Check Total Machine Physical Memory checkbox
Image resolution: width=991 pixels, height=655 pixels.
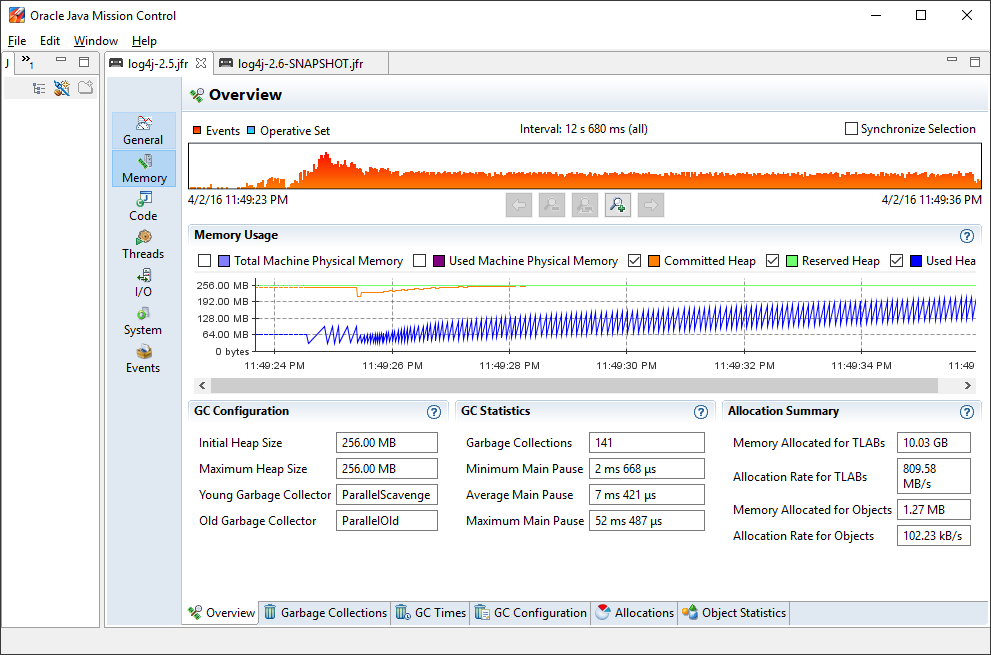pyautogui.click(x=205, y=261)
